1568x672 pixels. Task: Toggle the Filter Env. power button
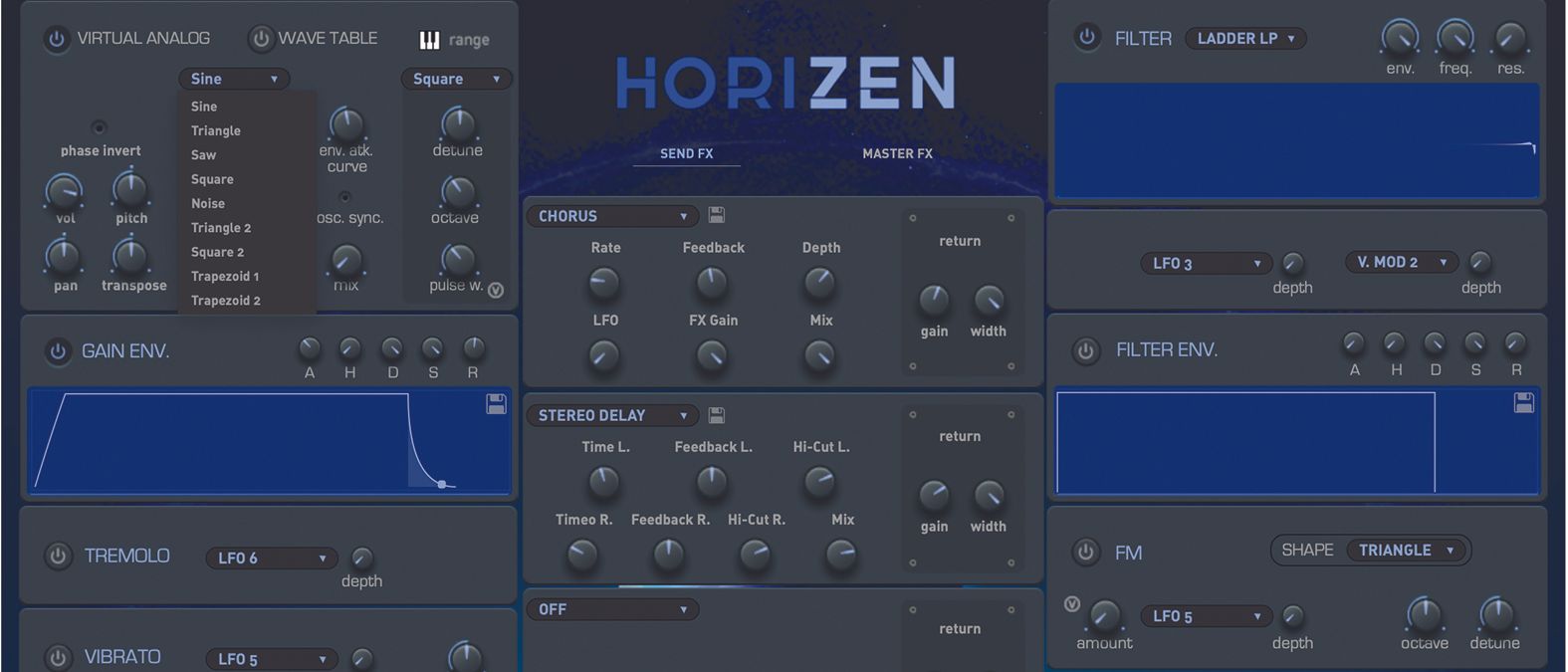(x=1086, y=350)
